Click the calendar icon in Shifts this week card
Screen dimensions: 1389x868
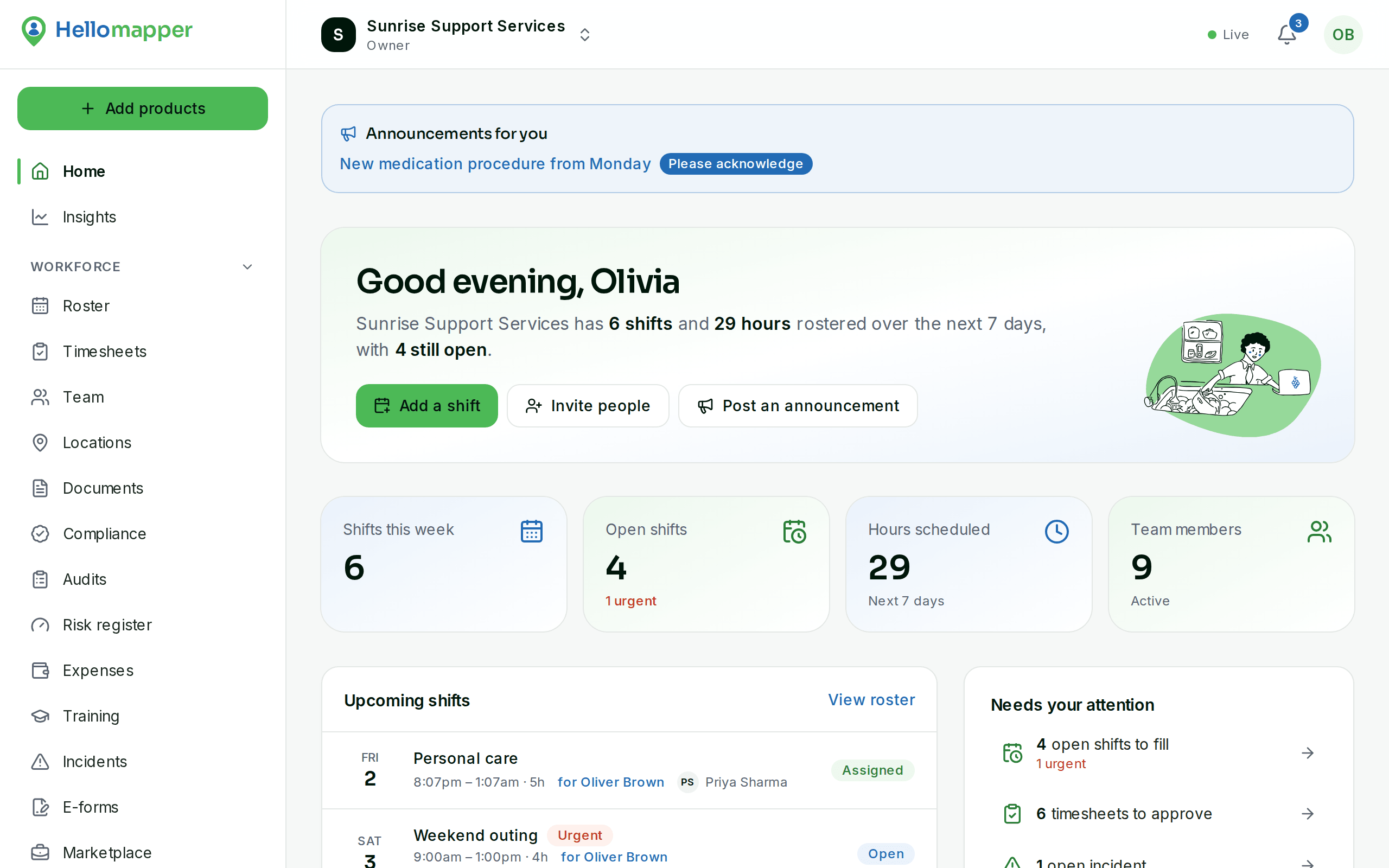pos(532,531)
